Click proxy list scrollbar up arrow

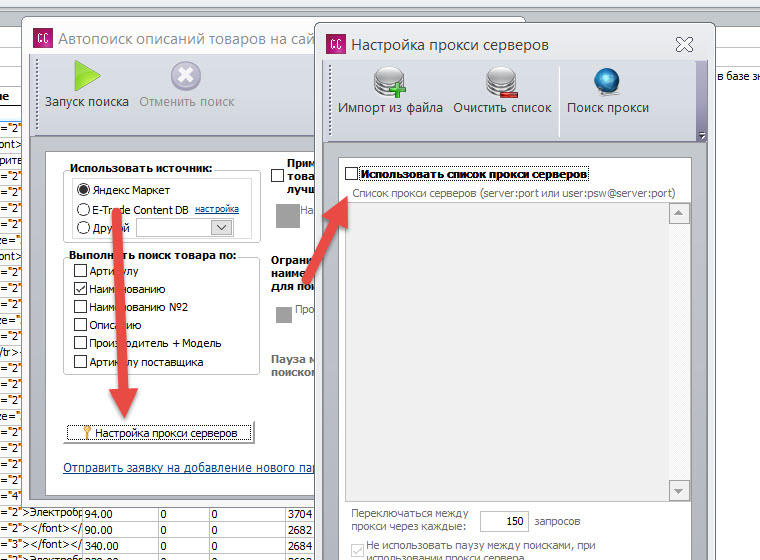[x=679, y=213]
